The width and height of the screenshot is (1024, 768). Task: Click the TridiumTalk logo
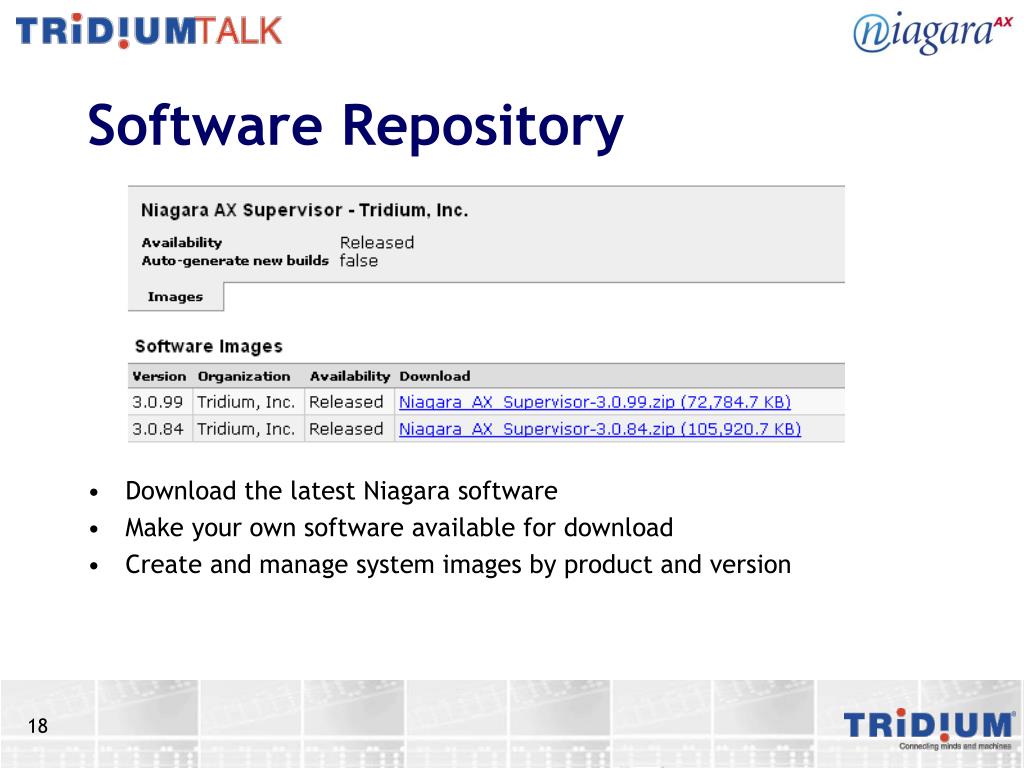tap(149, 31)
